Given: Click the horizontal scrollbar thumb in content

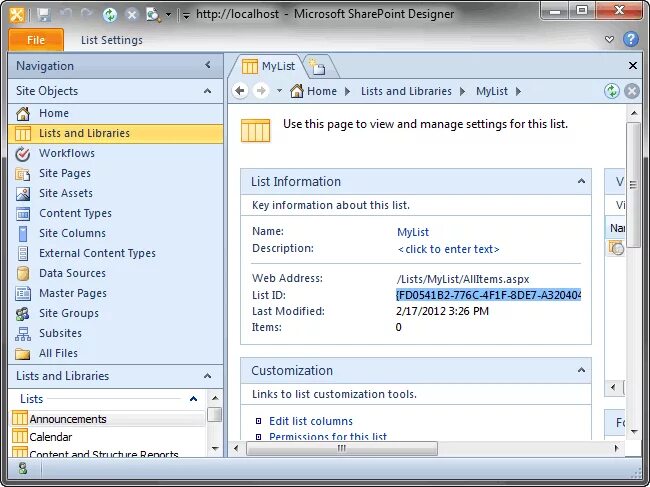Looking at the screenshot, I should [342, 448].
